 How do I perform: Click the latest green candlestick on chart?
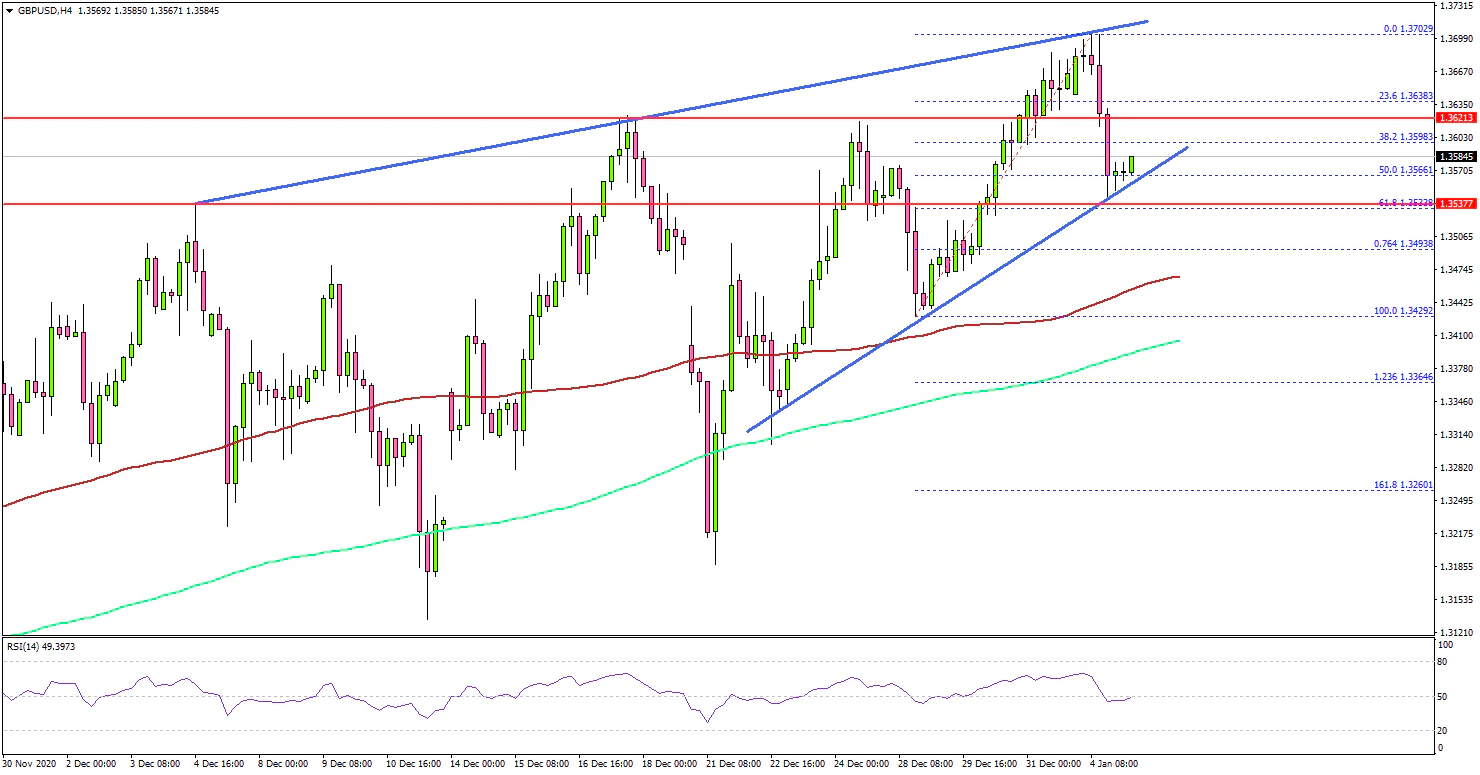pos(1132,164)
